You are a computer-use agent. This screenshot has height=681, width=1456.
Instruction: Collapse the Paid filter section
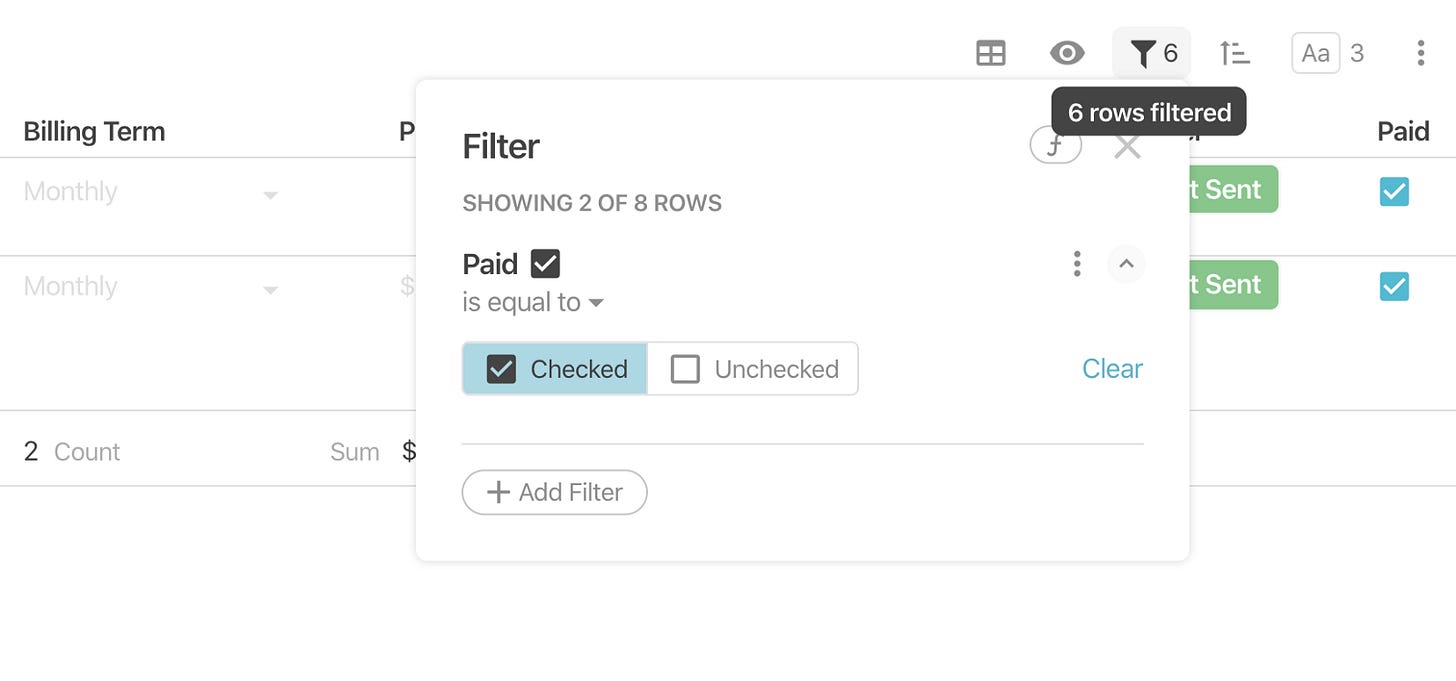click(1126, 264)
